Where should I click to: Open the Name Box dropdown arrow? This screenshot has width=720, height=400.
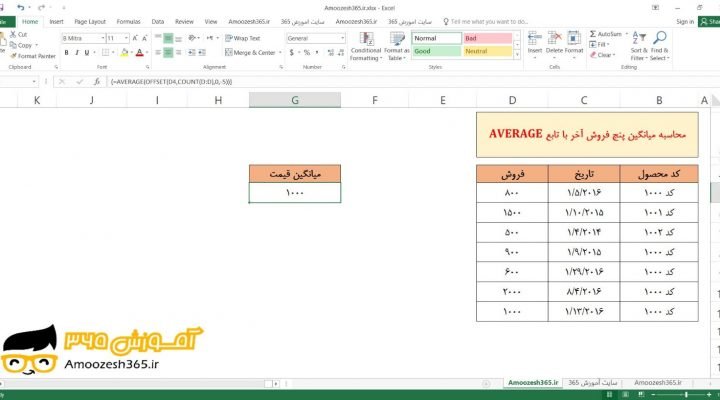tap(34, 82)
